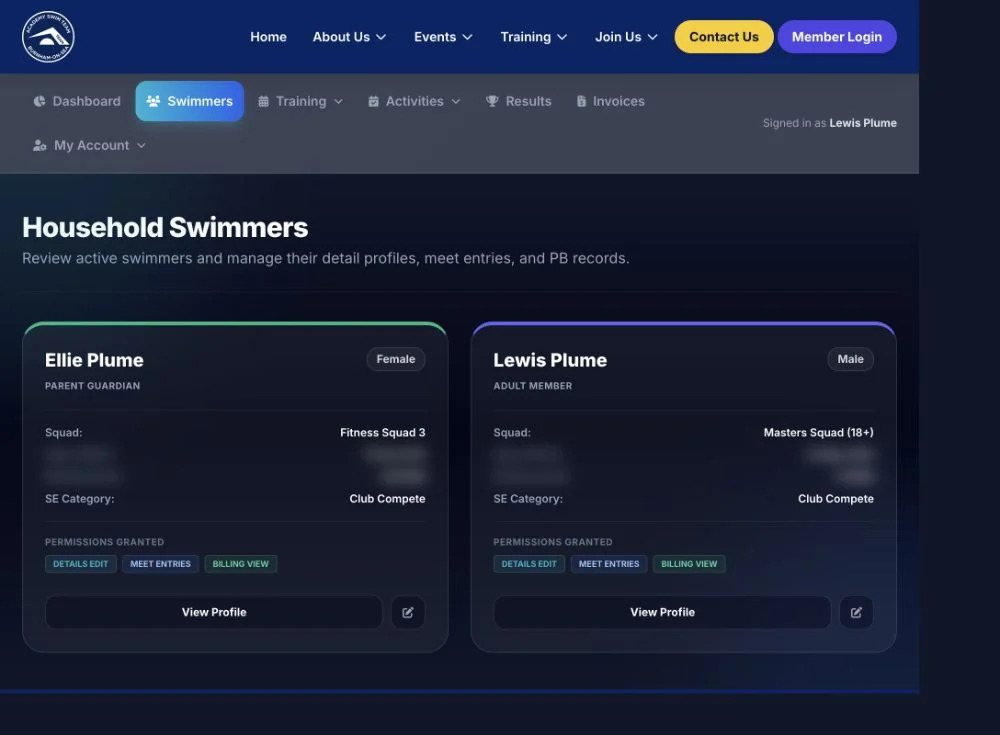Viewport: 1000px width, 735px height.
Task: Click Lewis's BILLING VIEW permission tag
Action: (689, 564)
